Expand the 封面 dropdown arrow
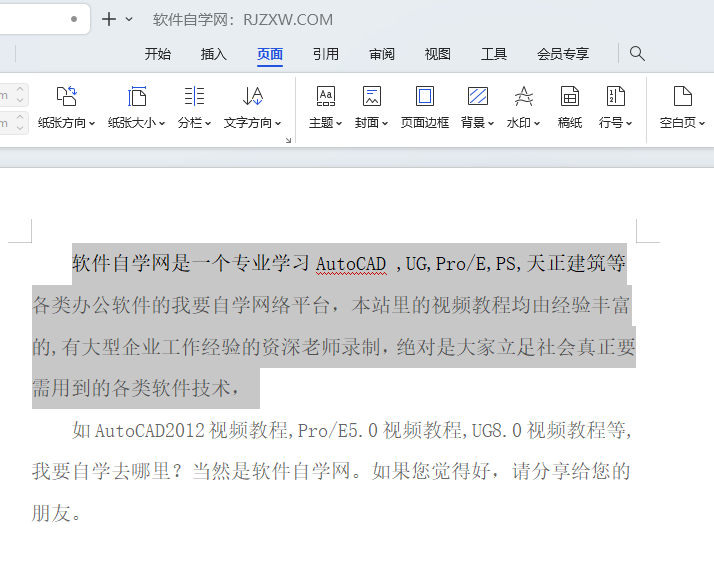The image size is (714, 582). click(385, 123)
